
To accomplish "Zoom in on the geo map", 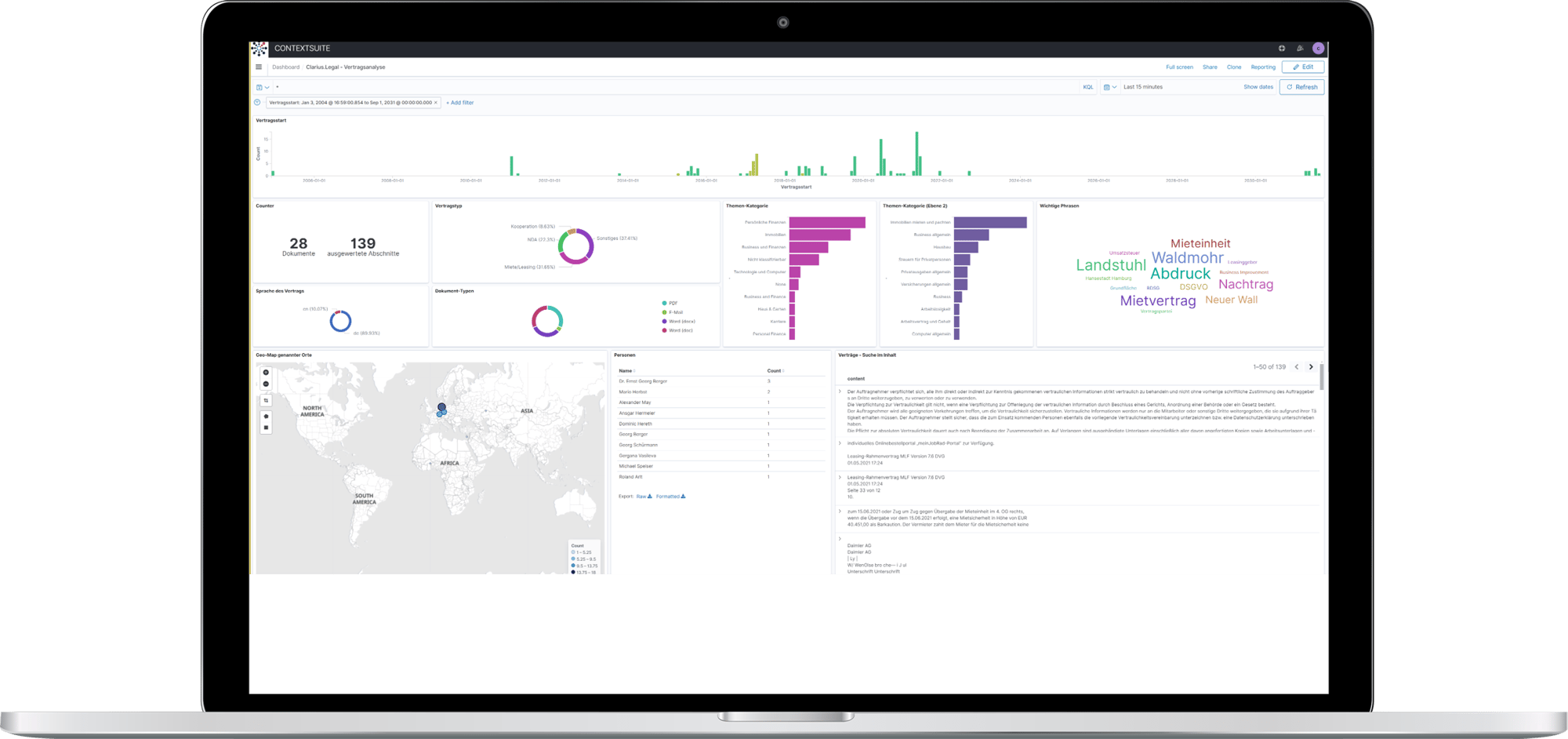I will click(266, 373).
